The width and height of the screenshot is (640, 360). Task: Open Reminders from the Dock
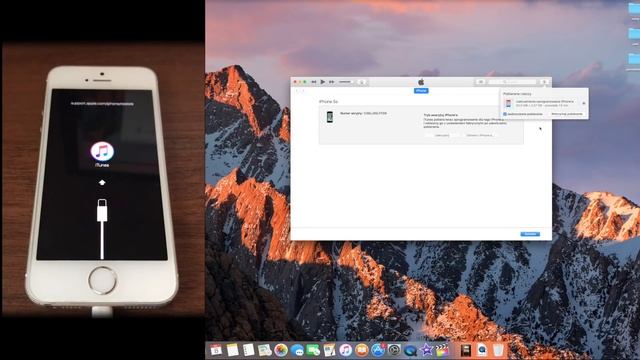pos(249,350)
